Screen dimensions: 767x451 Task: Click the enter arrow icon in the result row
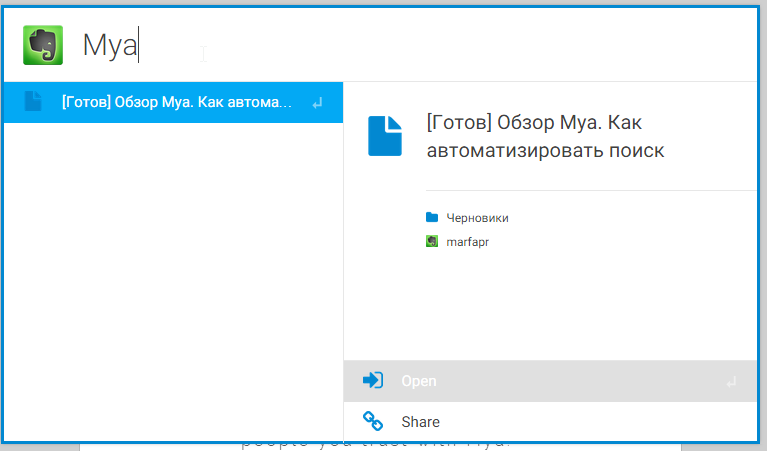point(317,103)
